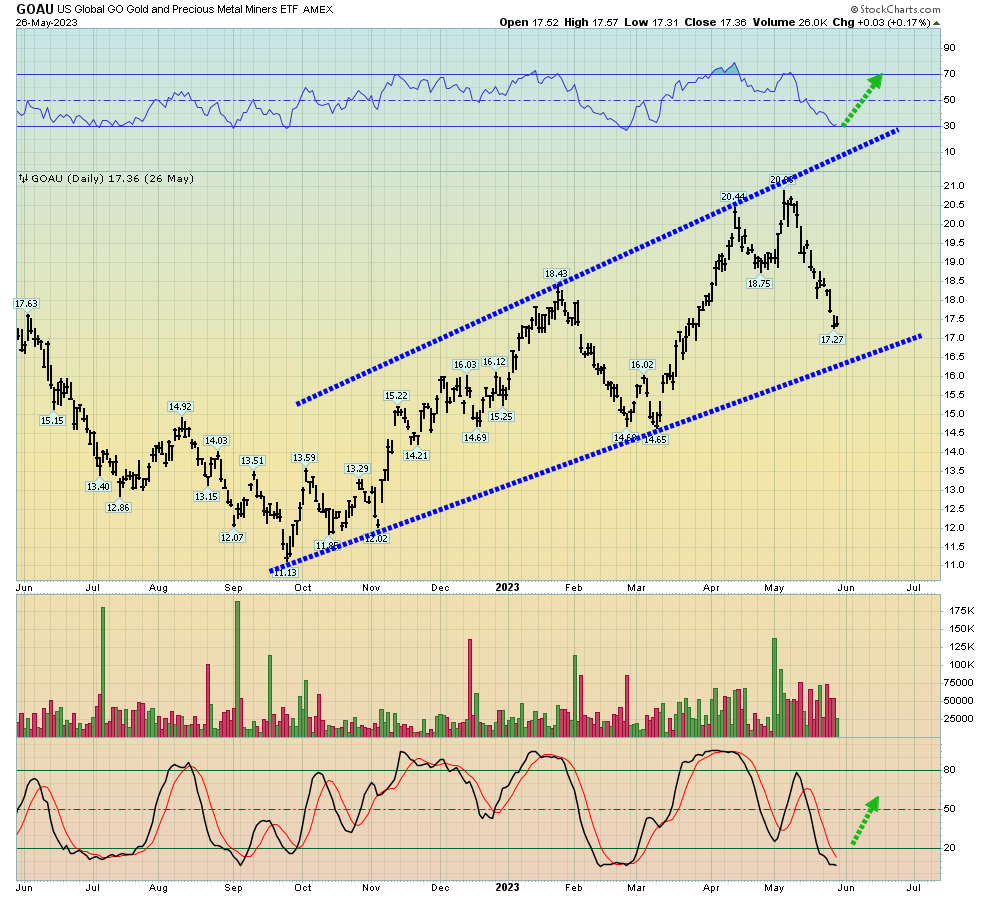The image size is (990, 897).
Task: Click the 20 mark on the stochastic axis
Action: (949, 848)
